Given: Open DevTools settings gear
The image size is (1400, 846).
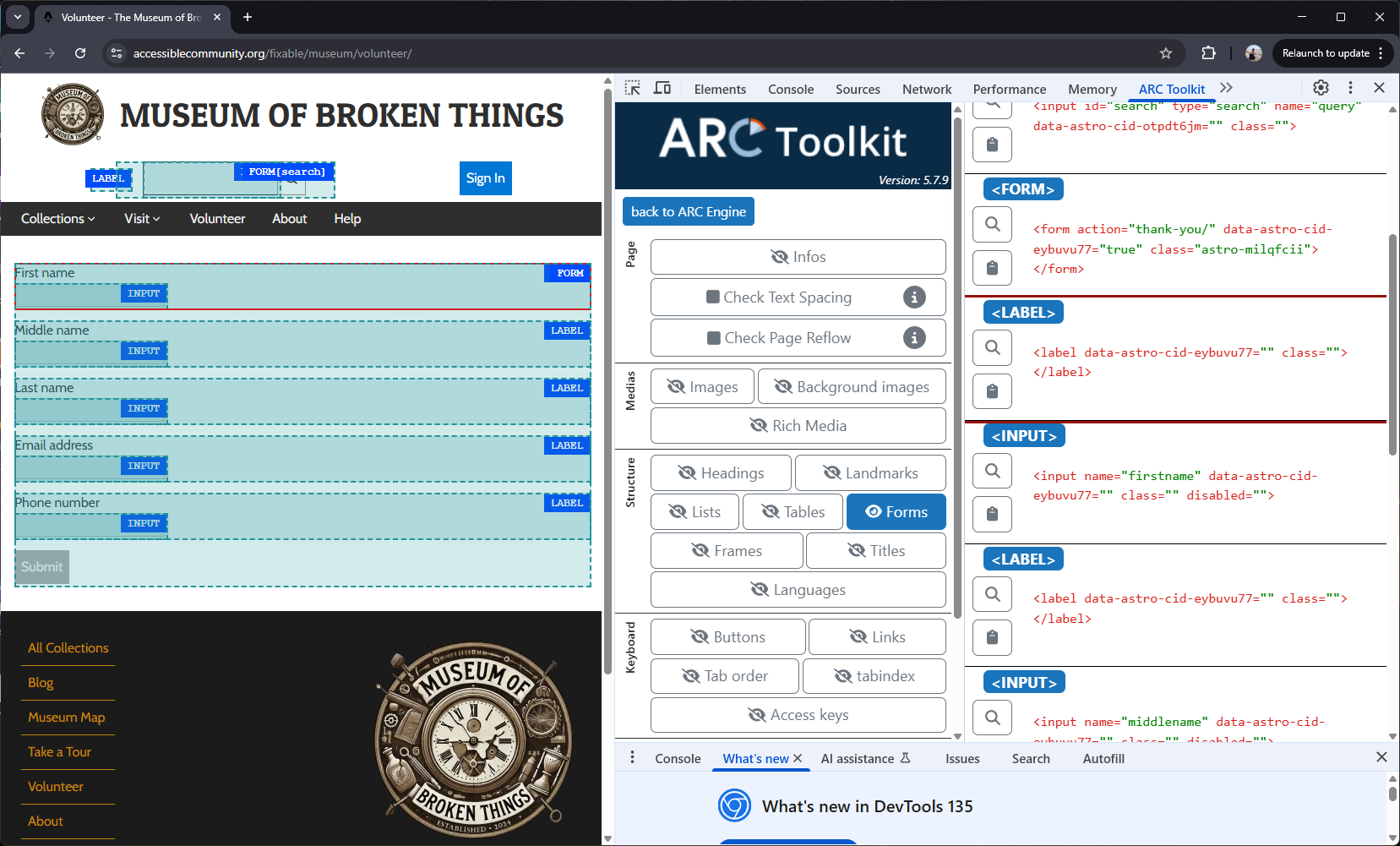Looking at the screenshot, I should coord(1321,88).
